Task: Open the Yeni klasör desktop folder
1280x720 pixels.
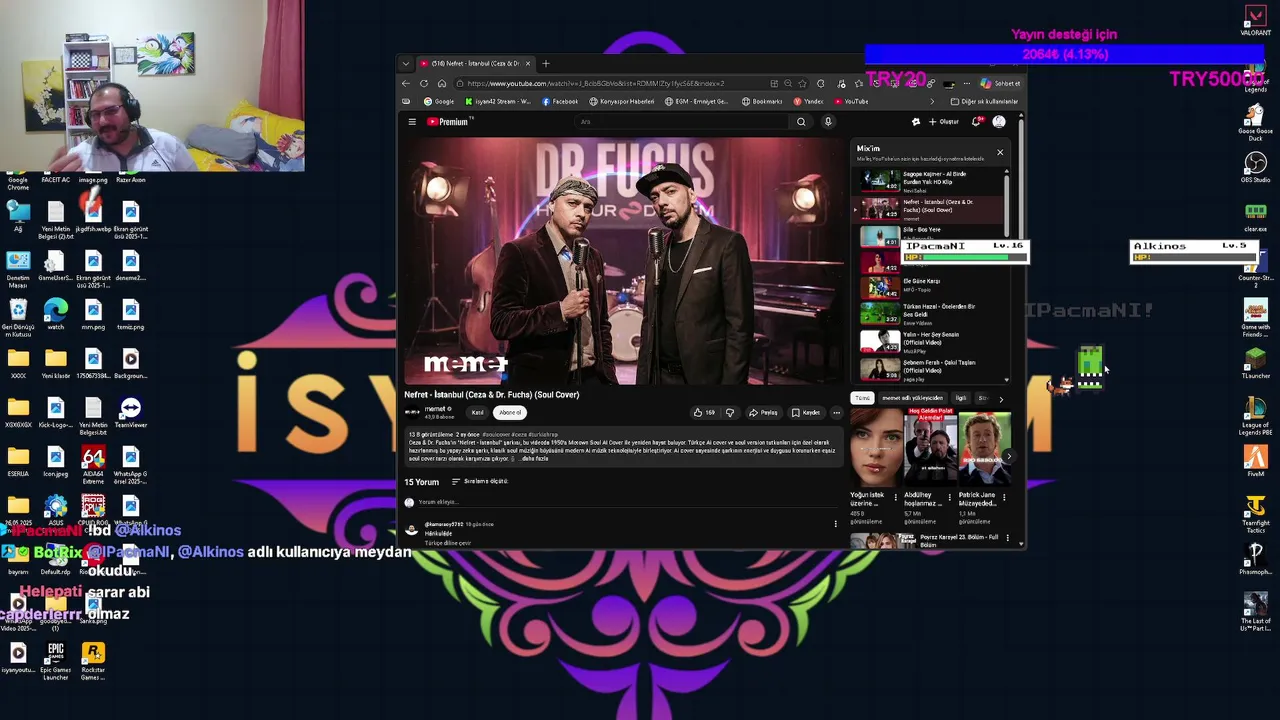Action: click(x=56, y=364)
